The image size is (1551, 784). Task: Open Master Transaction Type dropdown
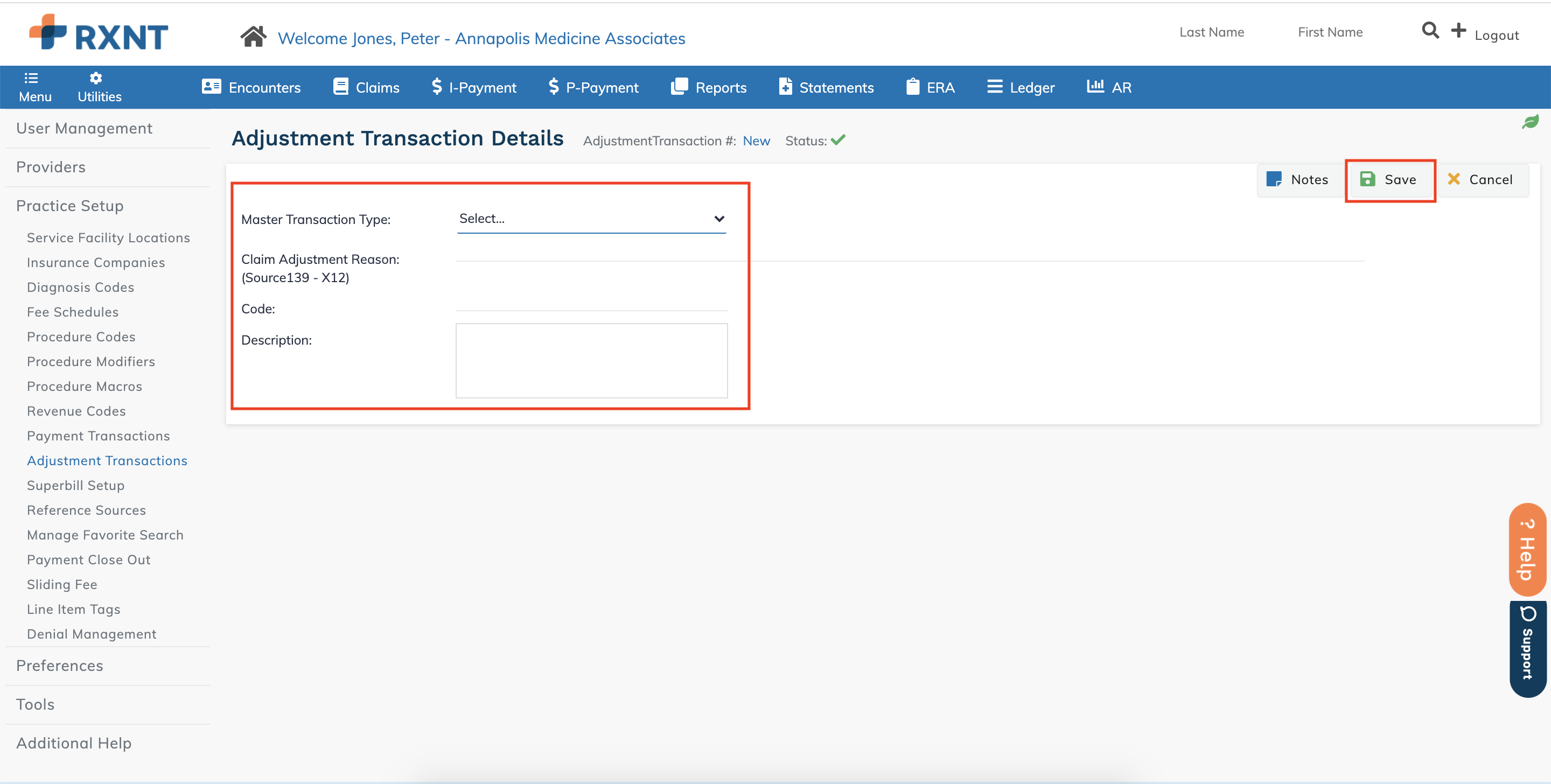pos(591,219)
